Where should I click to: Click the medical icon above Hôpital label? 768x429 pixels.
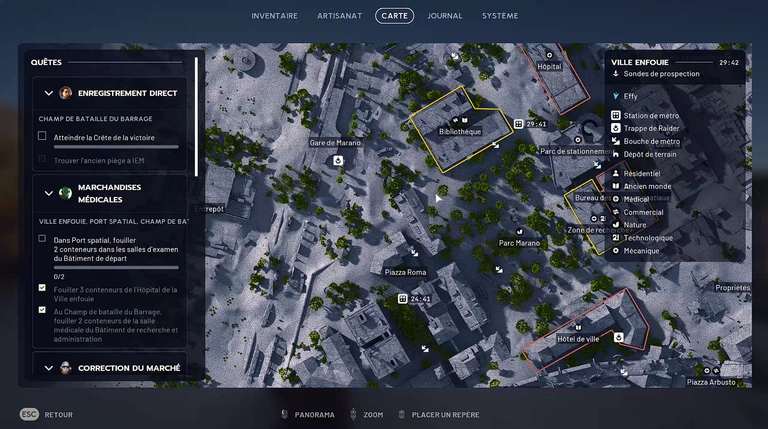[x=549, y=55]
